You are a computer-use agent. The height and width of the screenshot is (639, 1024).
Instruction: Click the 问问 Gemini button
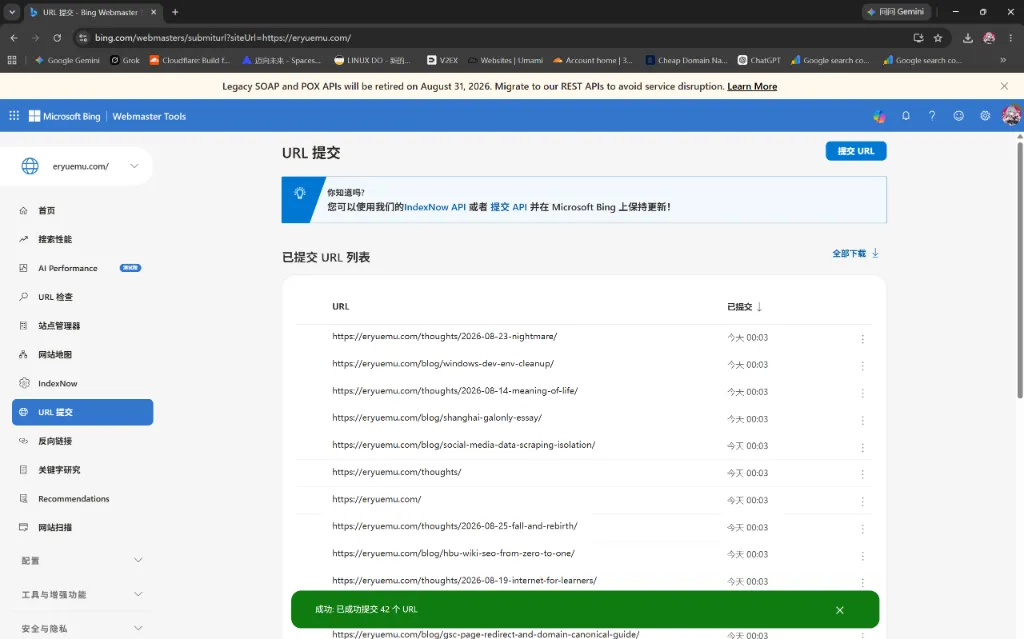pos(896,12)
